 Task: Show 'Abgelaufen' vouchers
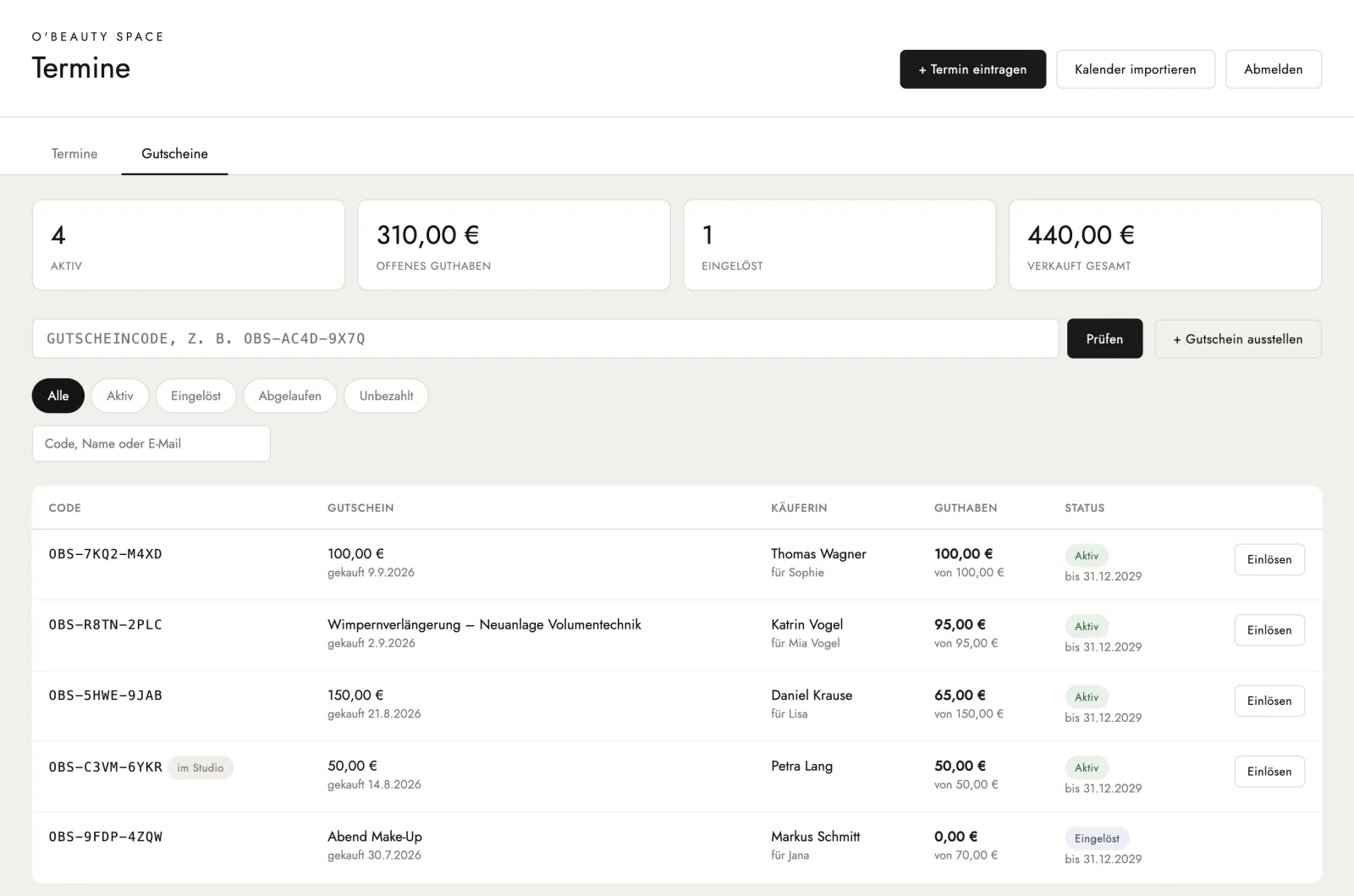pyautogui.click(x=289, y=396)
